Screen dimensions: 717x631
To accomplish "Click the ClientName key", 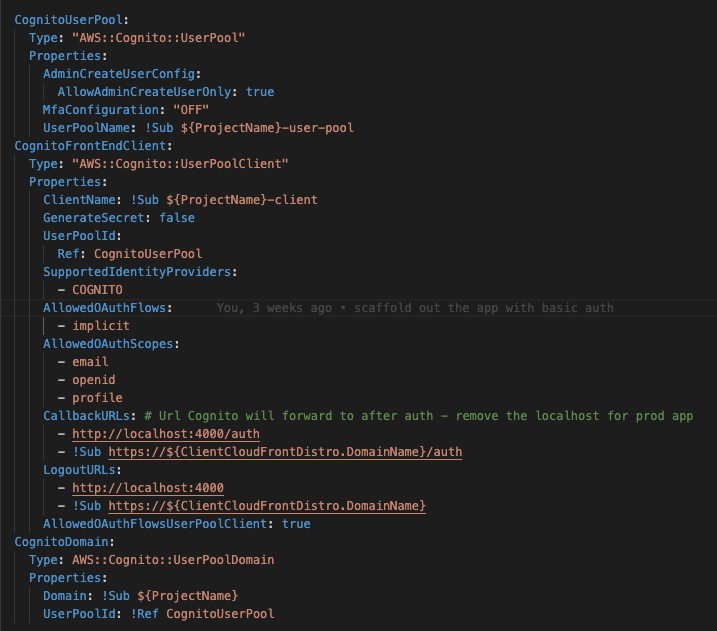I will point(79,200).
